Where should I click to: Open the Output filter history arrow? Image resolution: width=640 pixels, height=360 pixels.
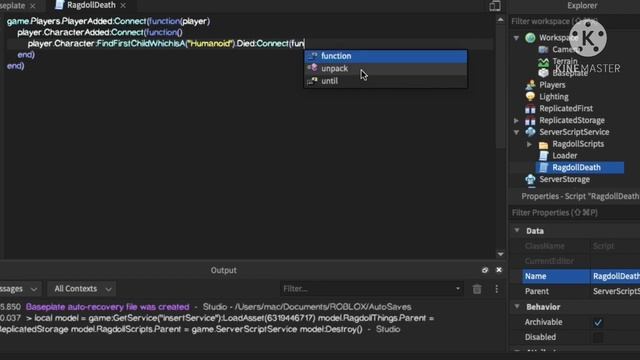[x=458, y=289]
